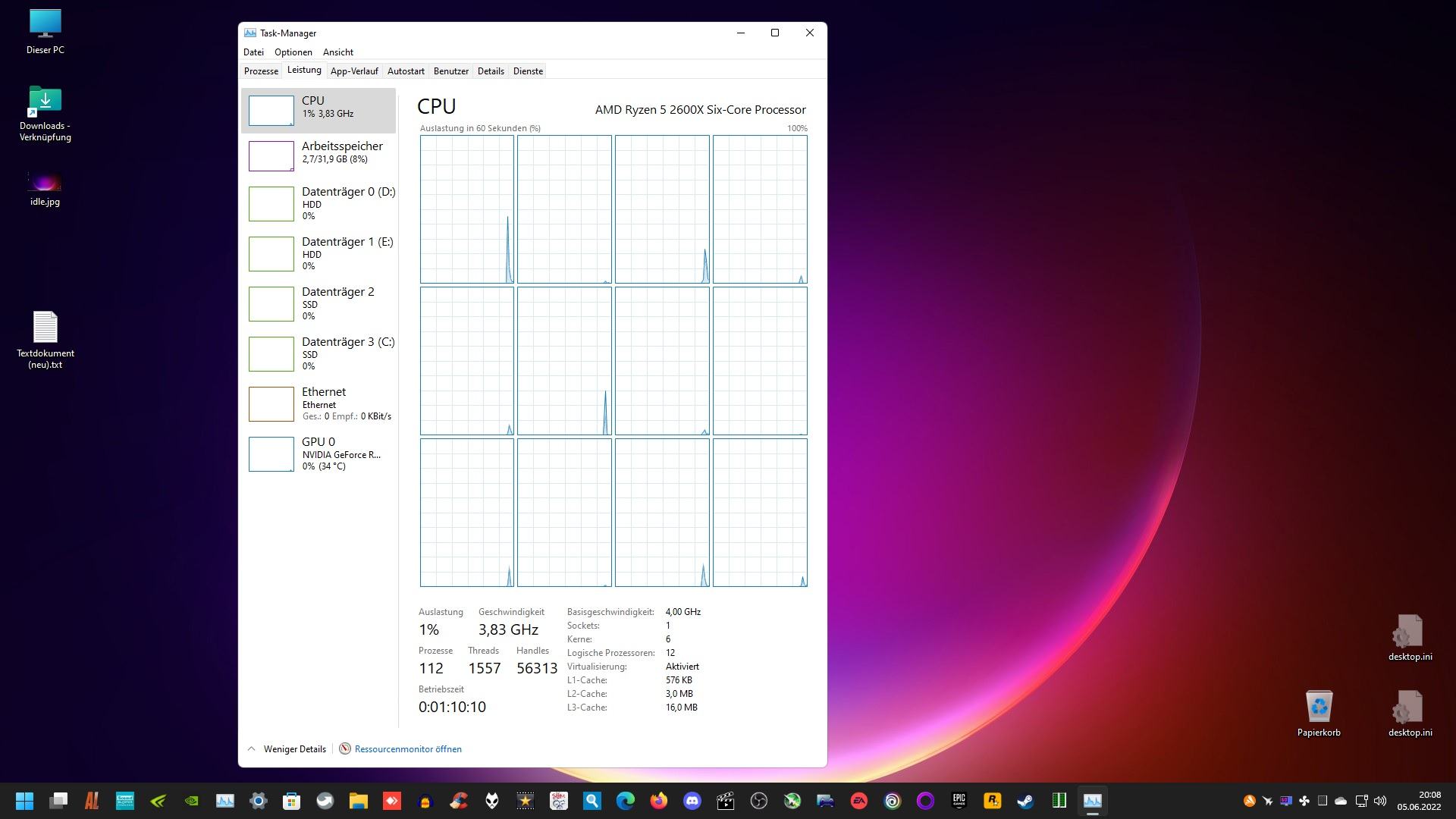Select Datenträger 3 (C:) SSD entry
The height and width of the screenshot is (819, 1456).
[x=318, y=353]
